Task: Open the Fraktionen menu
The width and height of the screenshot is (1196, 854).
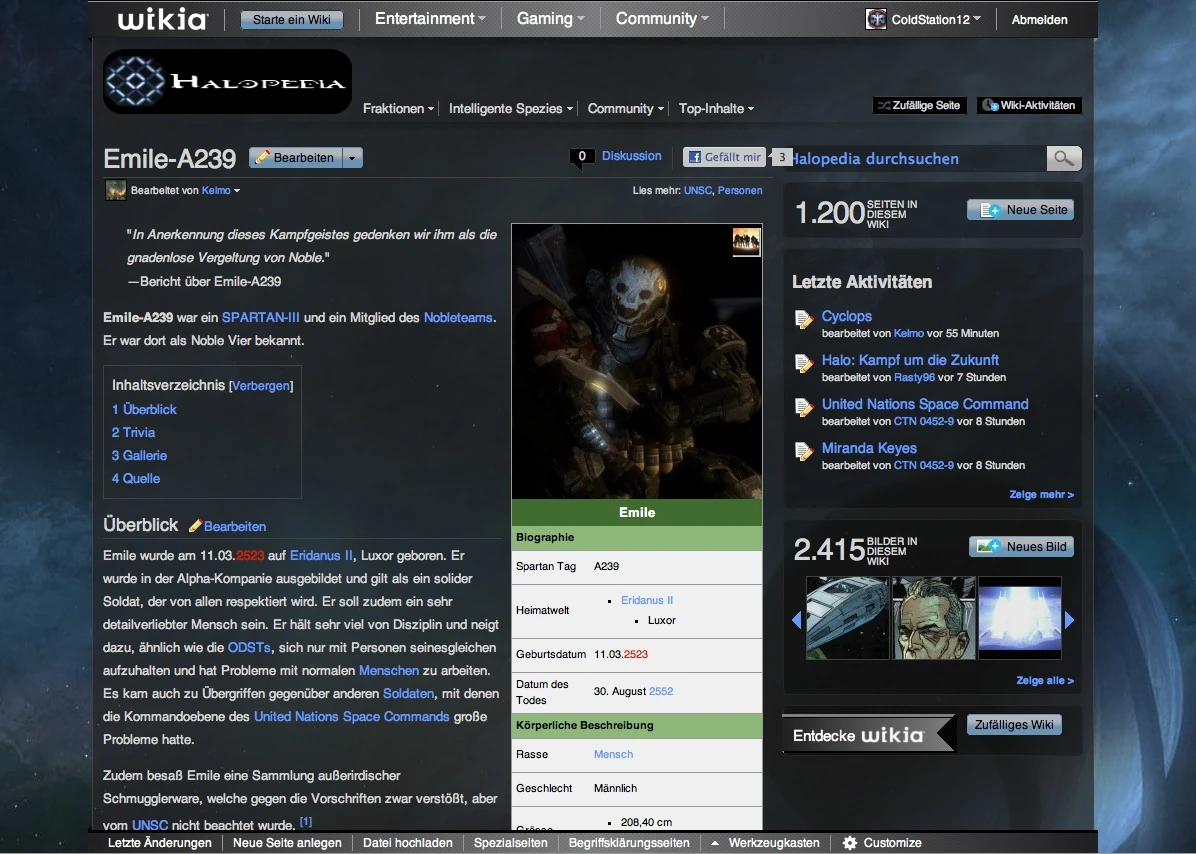Action: tap(398, 108)
